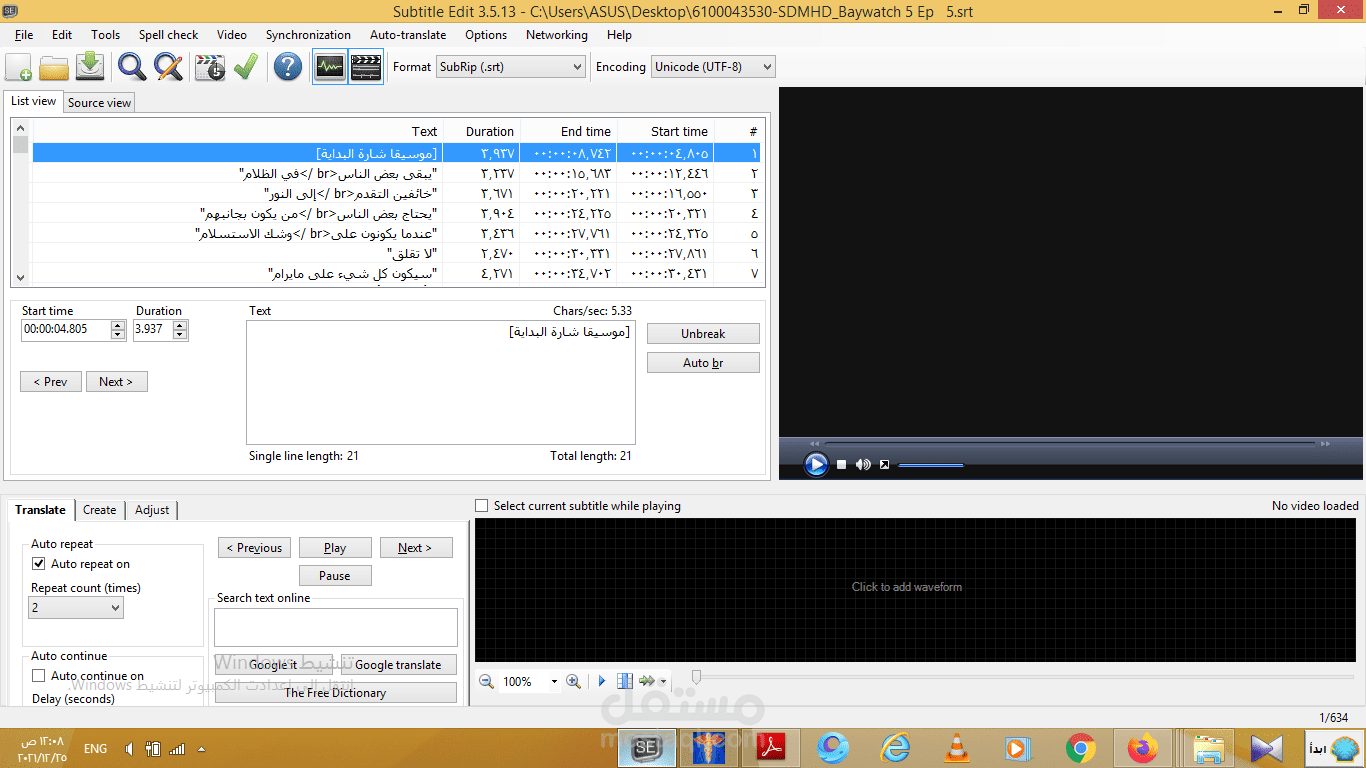Disable the Auto repeat on checkbox
The height and width of the screenshot is (768, 1366).
coord(39,564)
